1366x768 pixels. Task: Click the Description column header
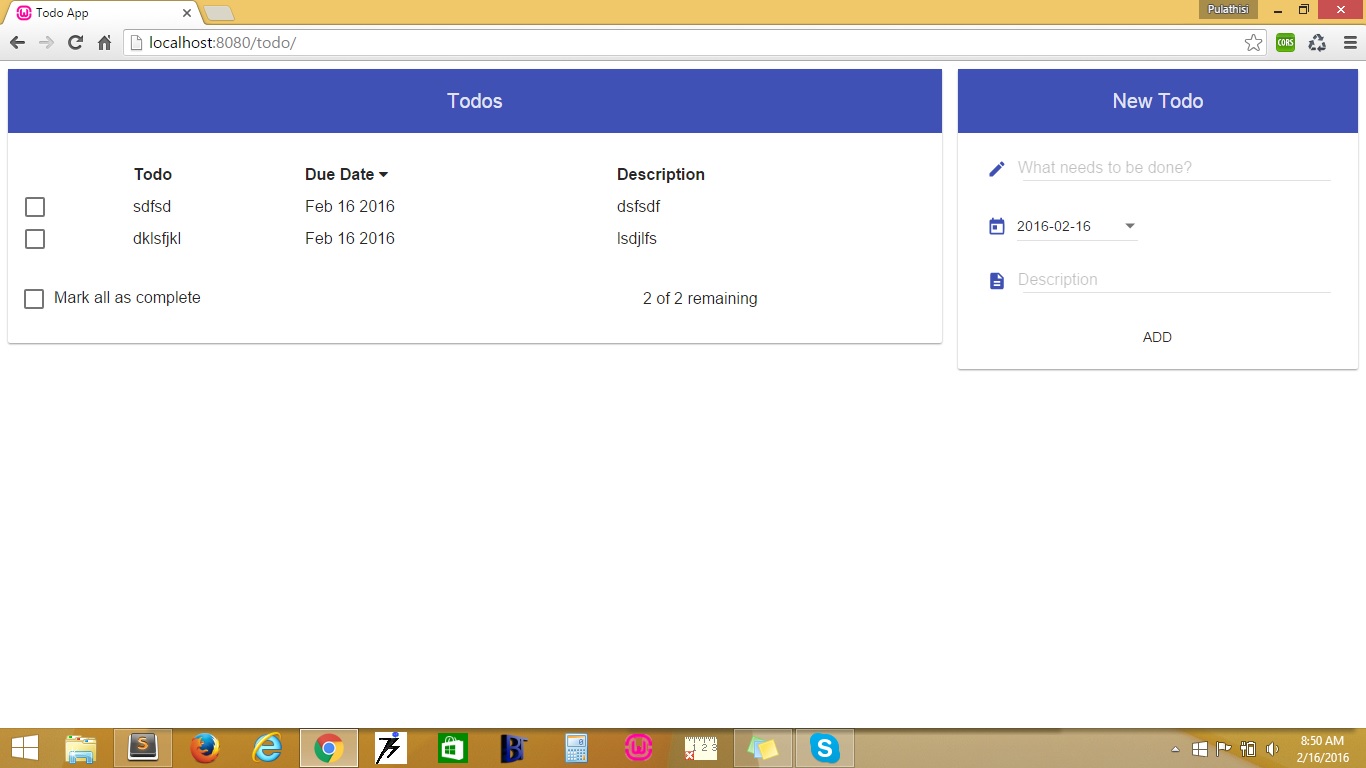[661, 174]
